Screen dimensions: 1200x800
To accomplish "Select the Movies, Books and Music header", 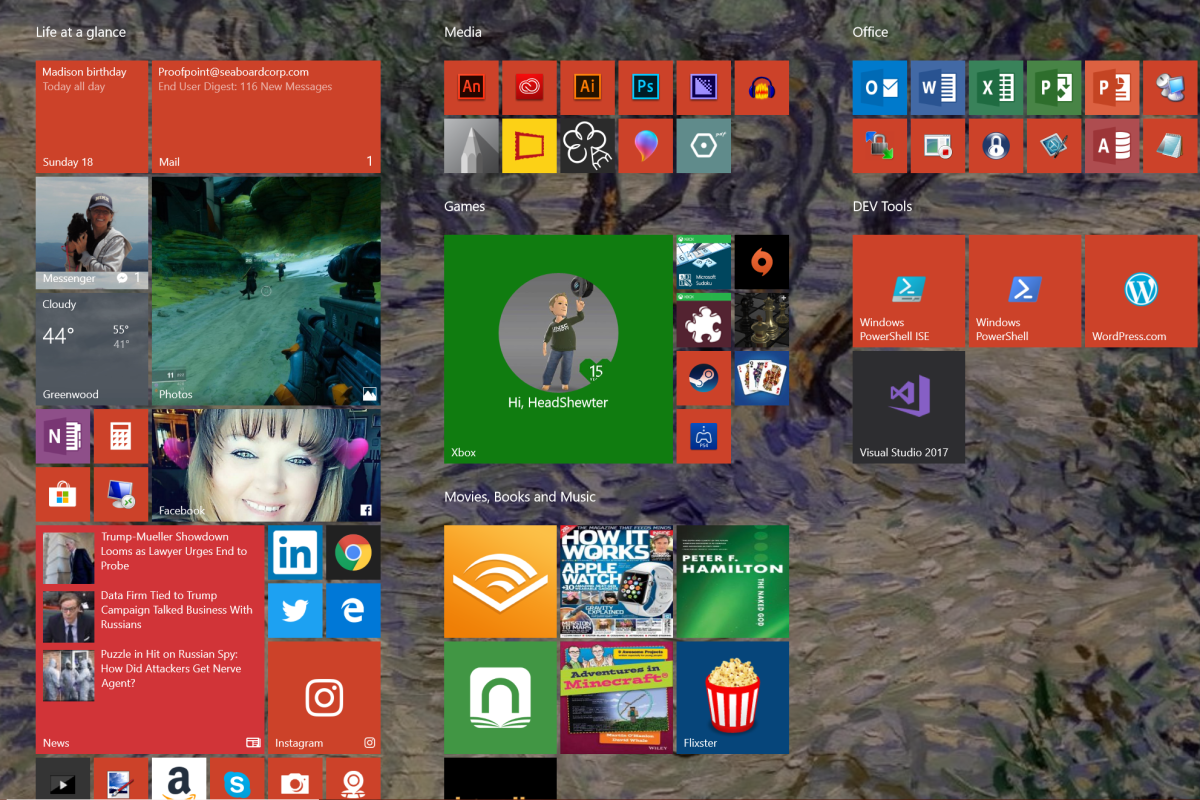I will (x=519, y=497).
